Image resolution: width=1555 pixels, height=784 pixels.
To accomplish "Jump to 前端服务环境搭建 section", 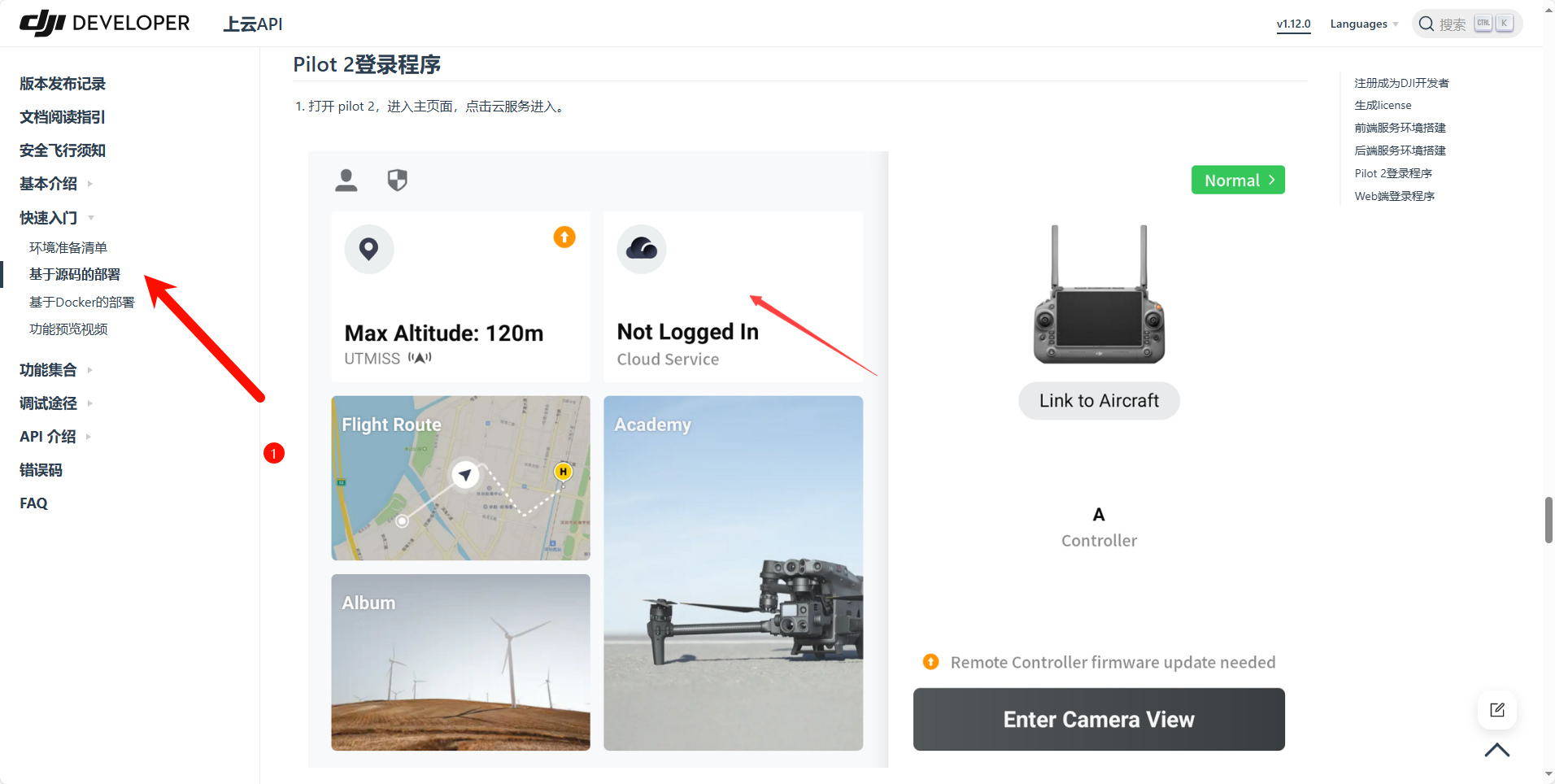I will pos(1400,128).
